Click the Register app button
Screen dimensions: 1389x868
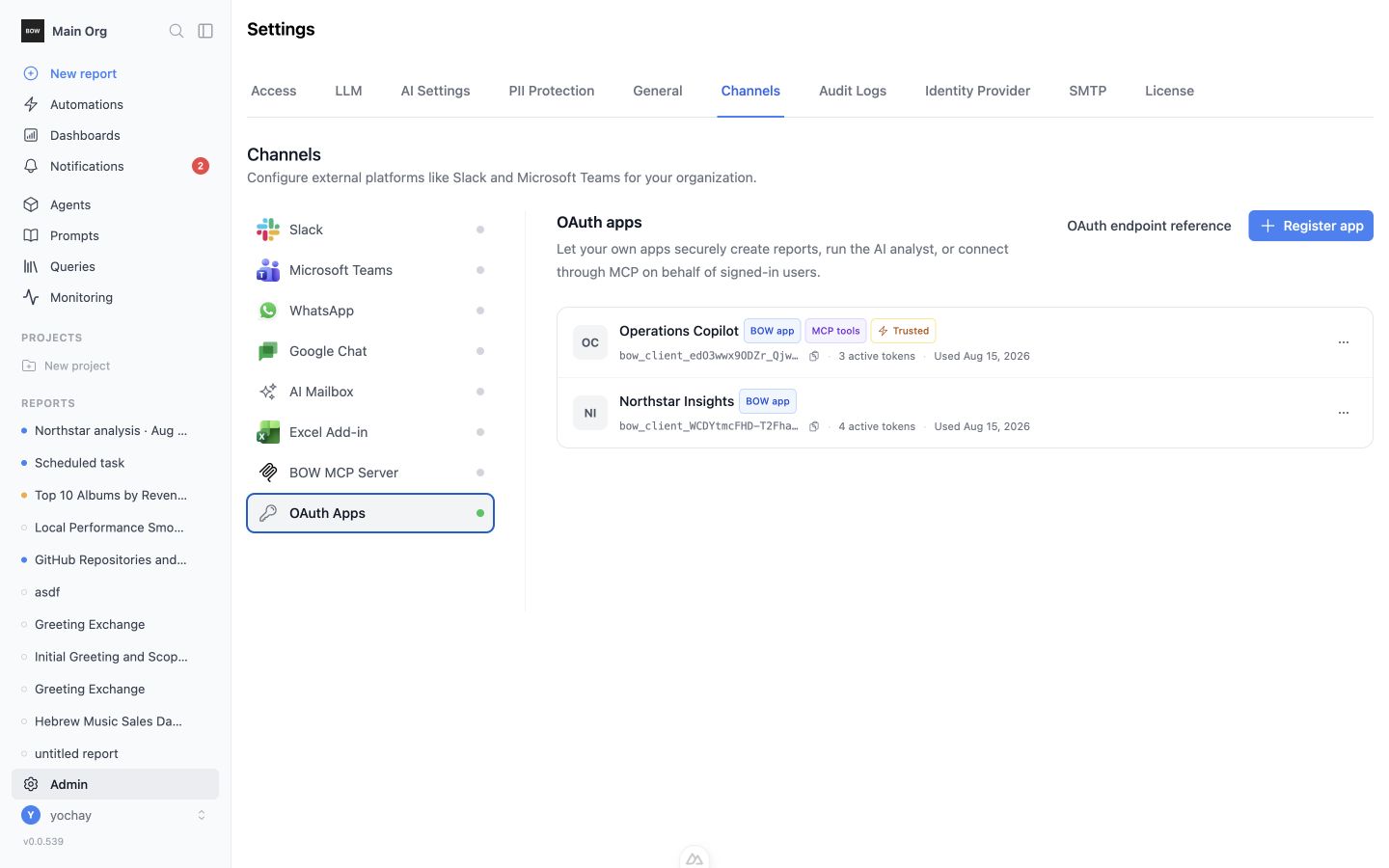point(1311,226)
